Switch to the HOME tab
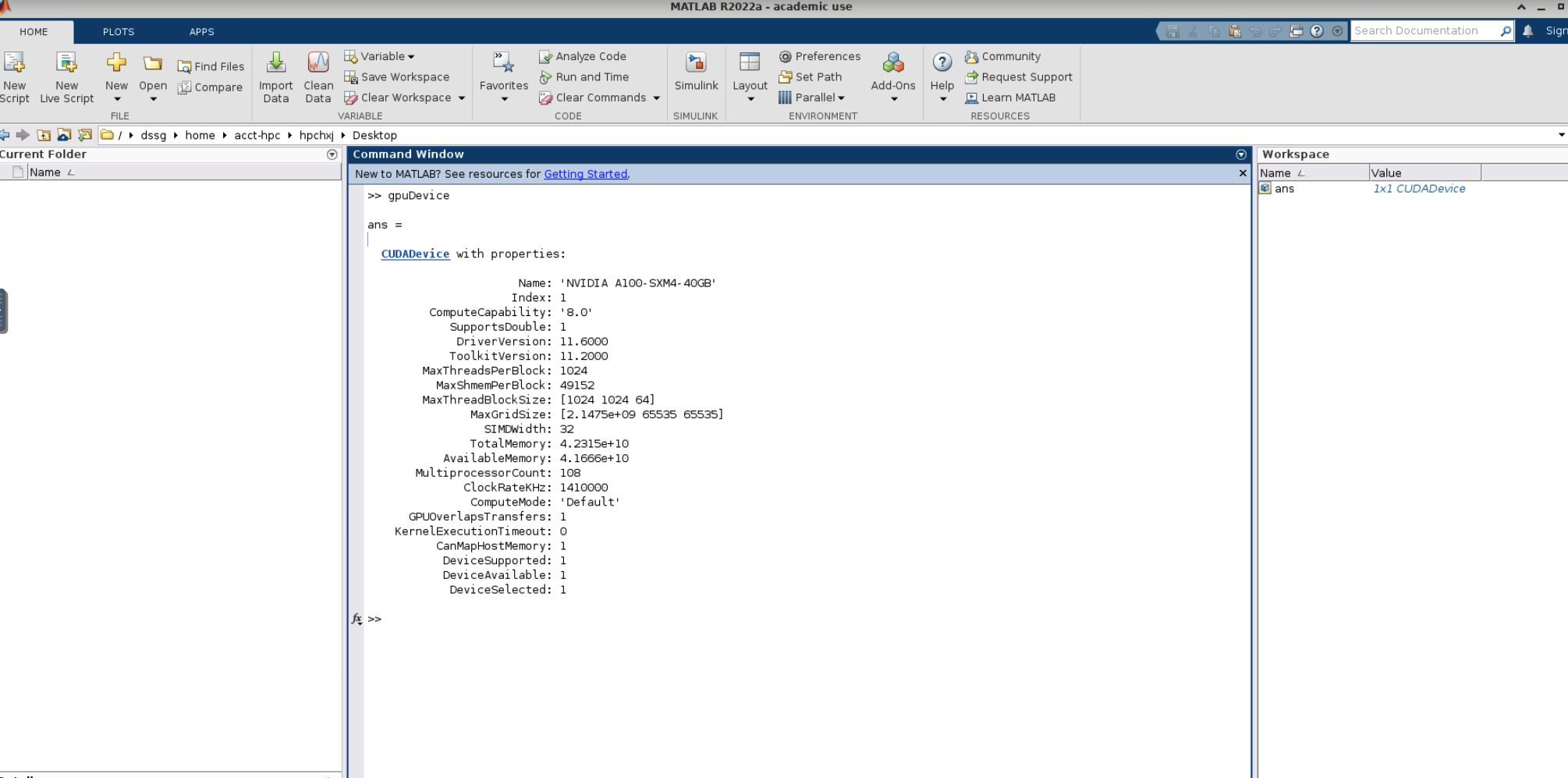Image resolution: width=1568 pixels, height=778 pixels. (x=34, y=32)
